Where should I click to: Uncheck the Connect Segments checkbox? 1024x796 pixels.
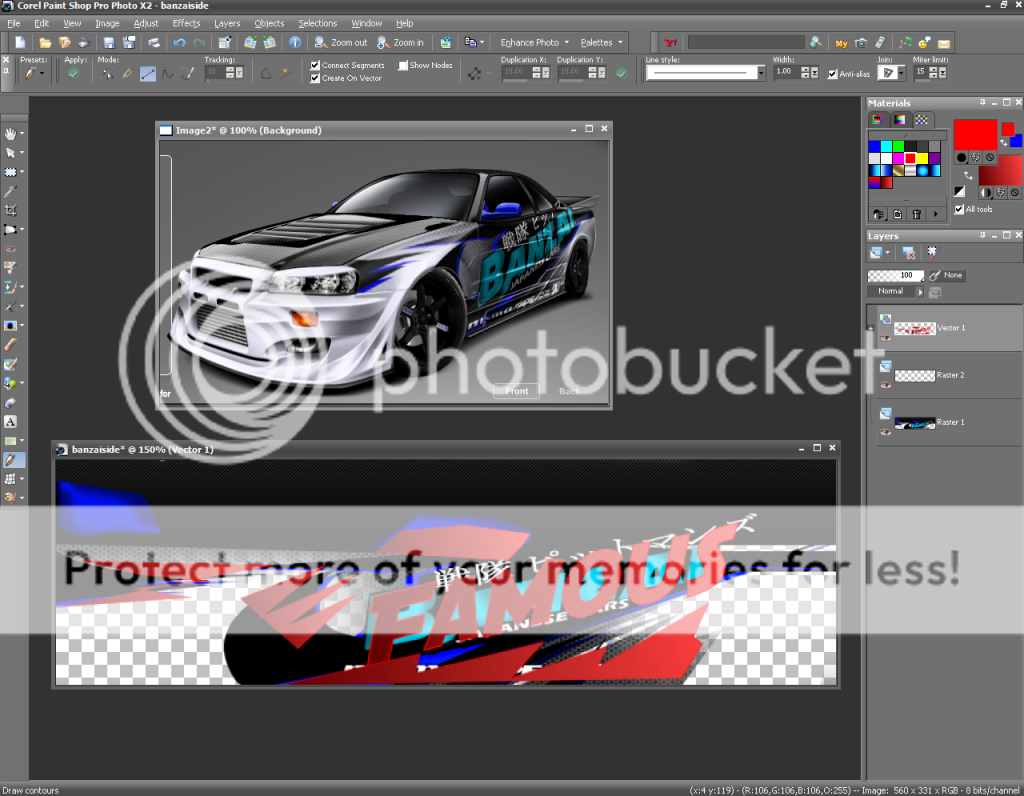(316, 65)
